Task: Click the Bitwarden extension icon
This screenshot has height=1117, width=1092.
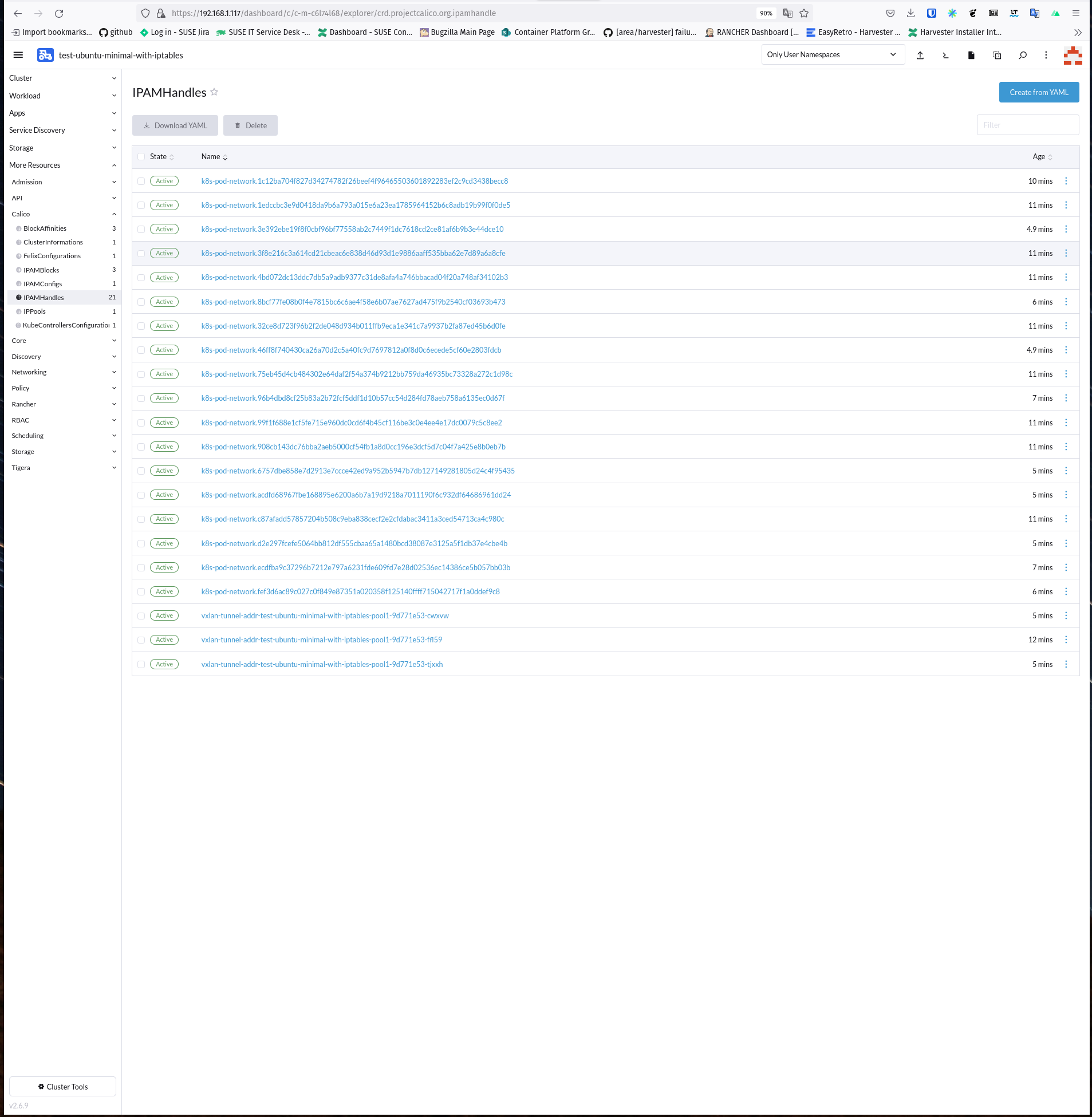Action: pyautogui.click(x=933, y=13)
